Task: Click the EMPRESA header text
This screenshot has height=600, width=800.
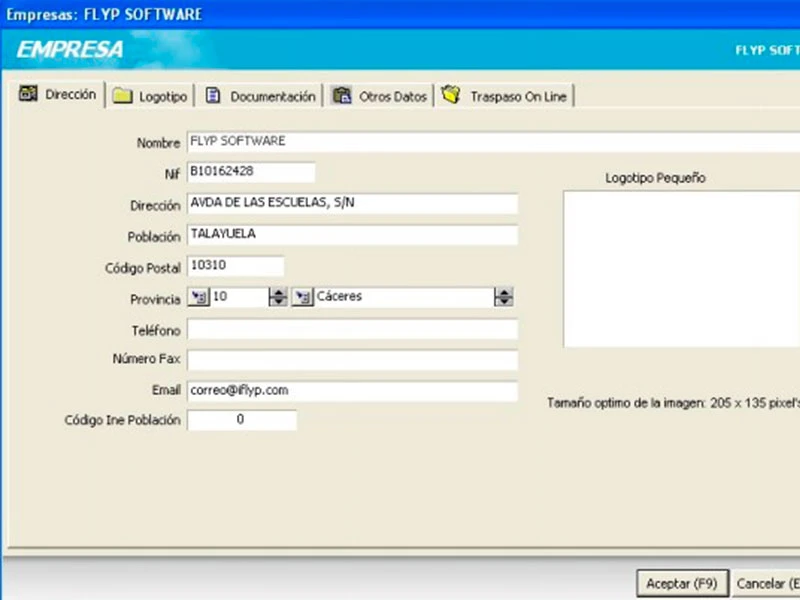Action: (70, 49)
